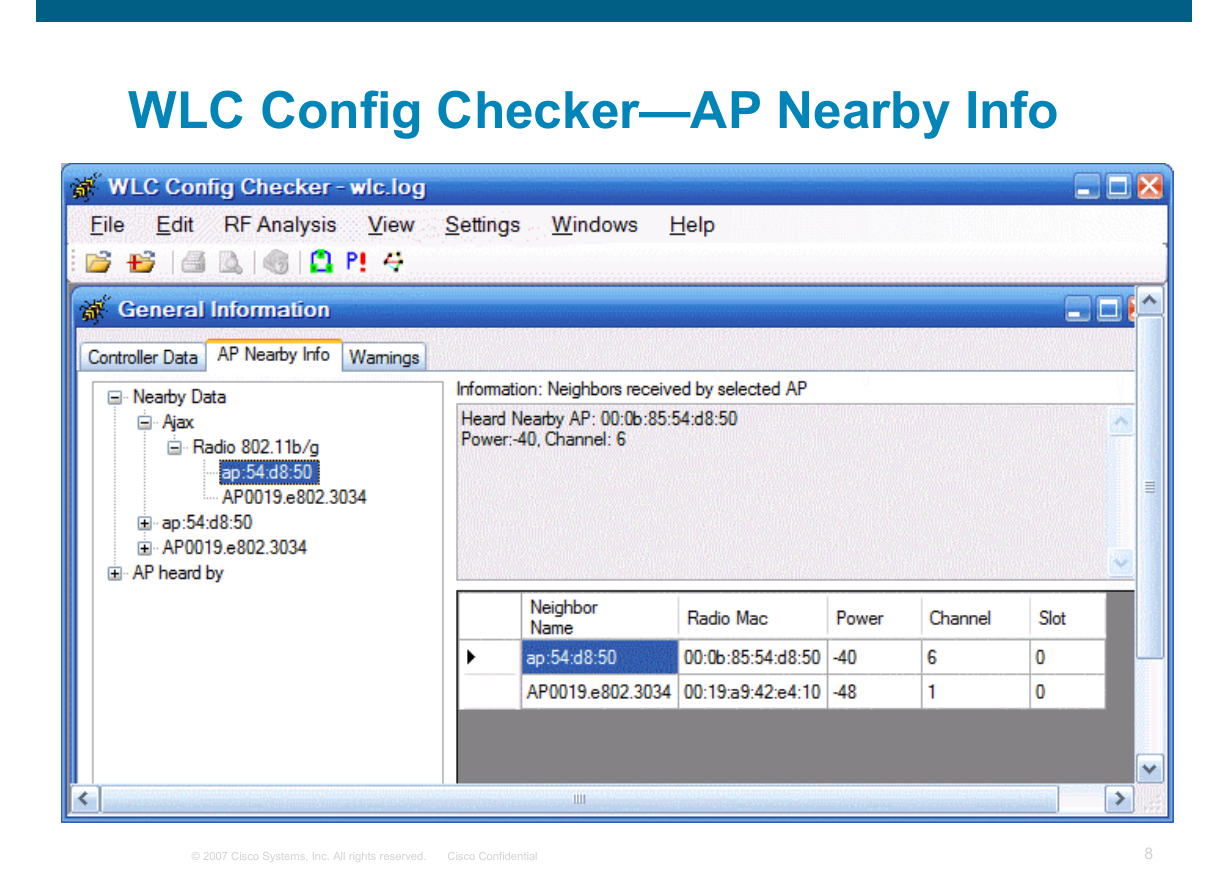This screenshot has height=869, width=1228.
Task: Click the Power cell showing -48
Action: point(873,691)
